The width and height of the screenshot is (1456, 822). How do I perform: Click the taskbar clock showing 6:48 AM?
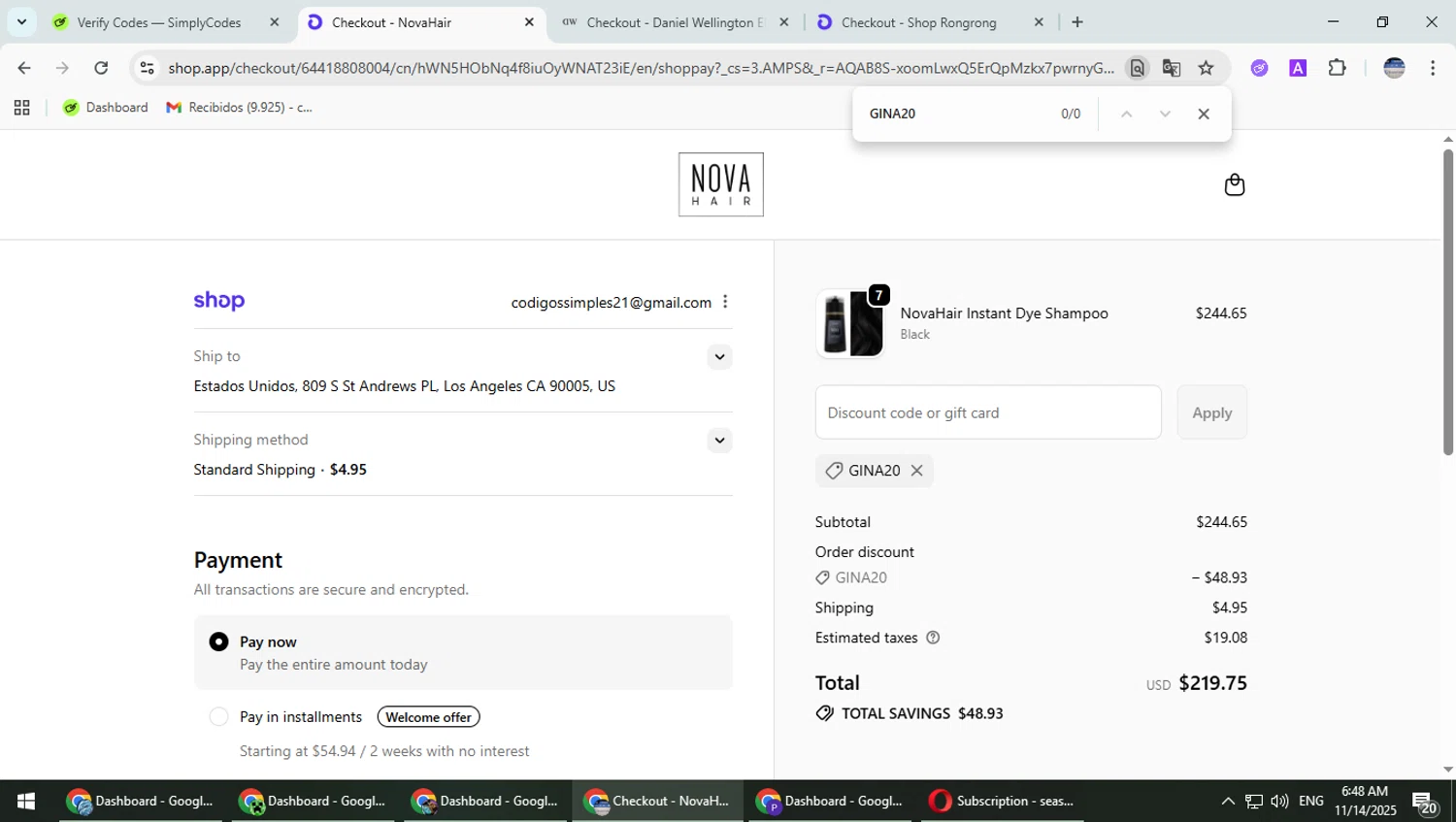1365,801
